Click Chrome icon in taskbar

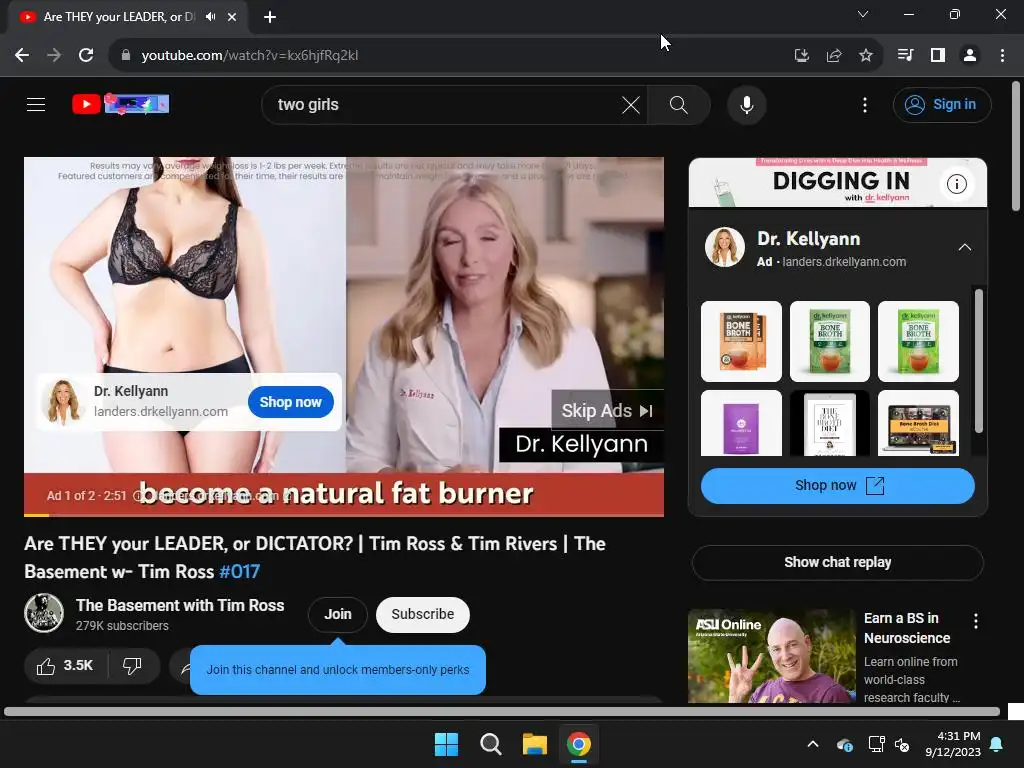579,744
